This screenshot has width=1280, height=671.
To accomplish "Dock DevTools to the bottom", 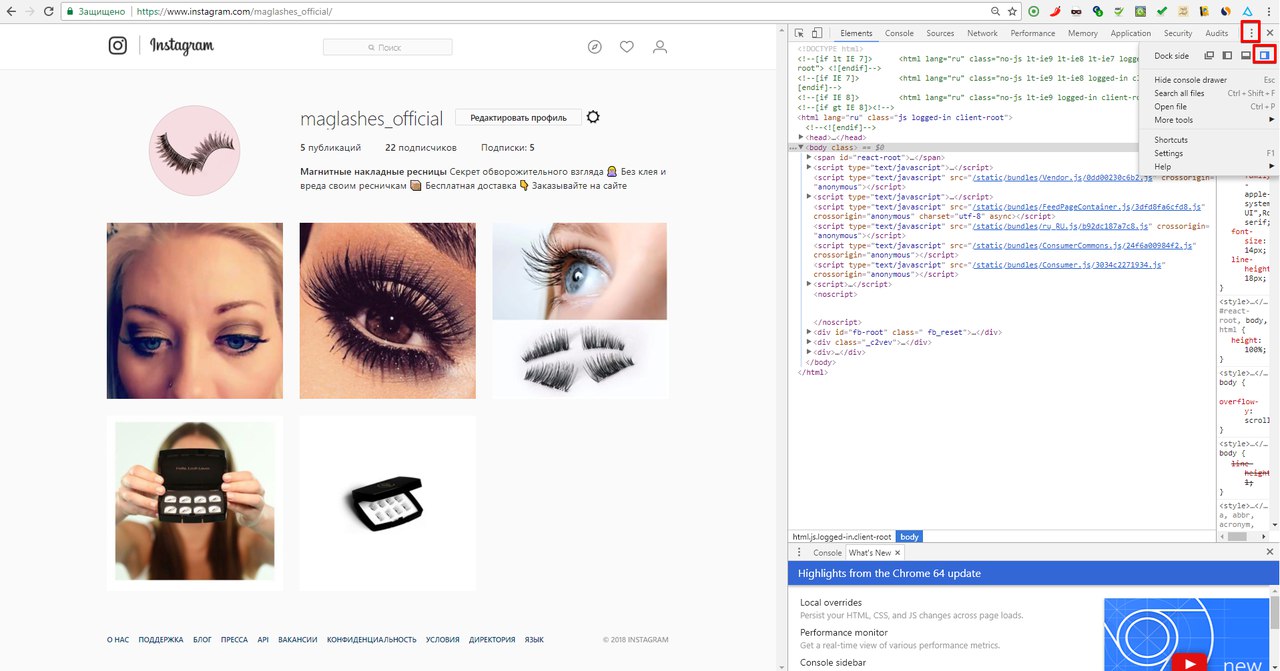I will pos(1246,56).
